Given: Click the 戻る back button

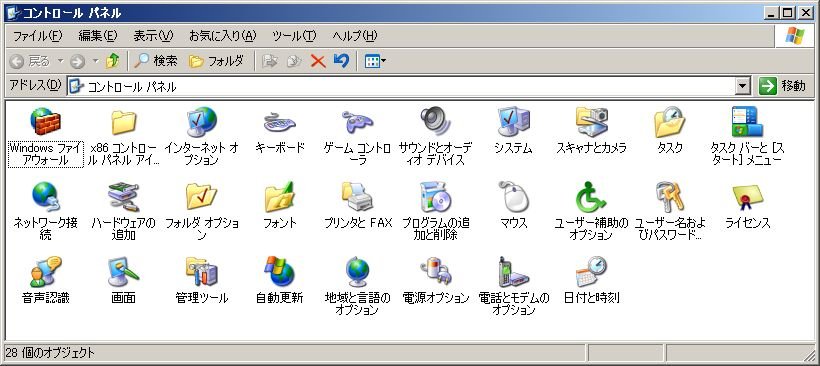Looking at the screenshot, I should pos(30,62).
